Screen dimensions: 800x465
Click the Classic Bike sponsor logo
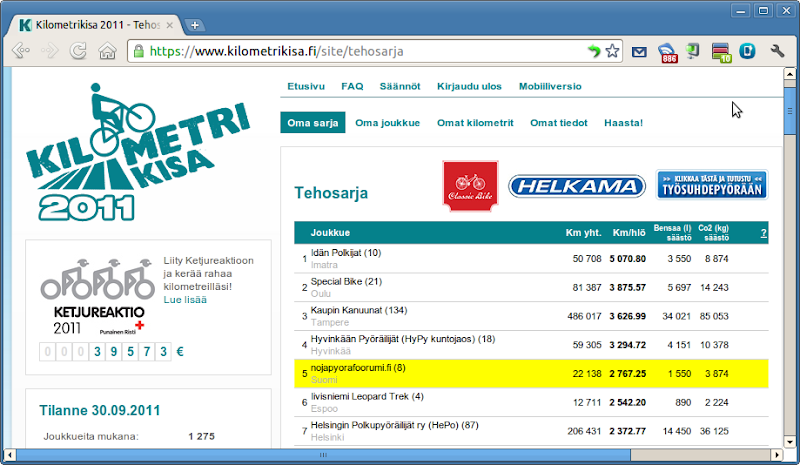click(470, 186)
